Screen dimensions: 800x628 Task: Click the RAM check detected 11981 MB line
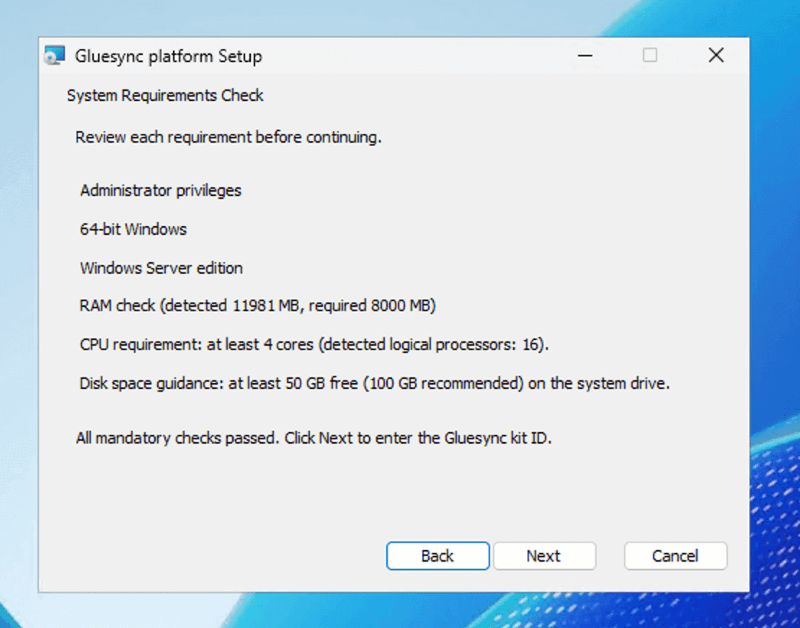[258, 306]
